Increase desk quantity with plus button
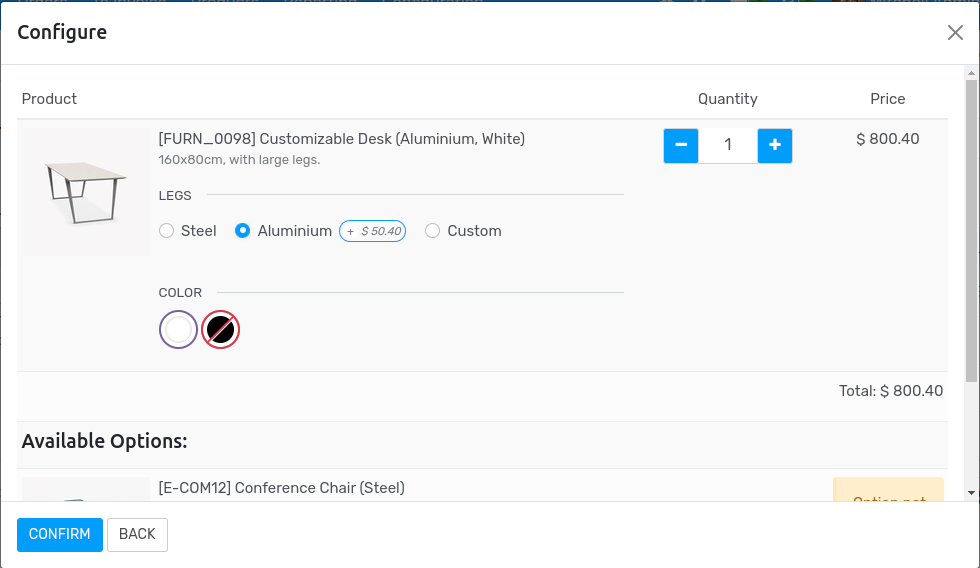This screenshot has width=980, height=568. point(775,145)
